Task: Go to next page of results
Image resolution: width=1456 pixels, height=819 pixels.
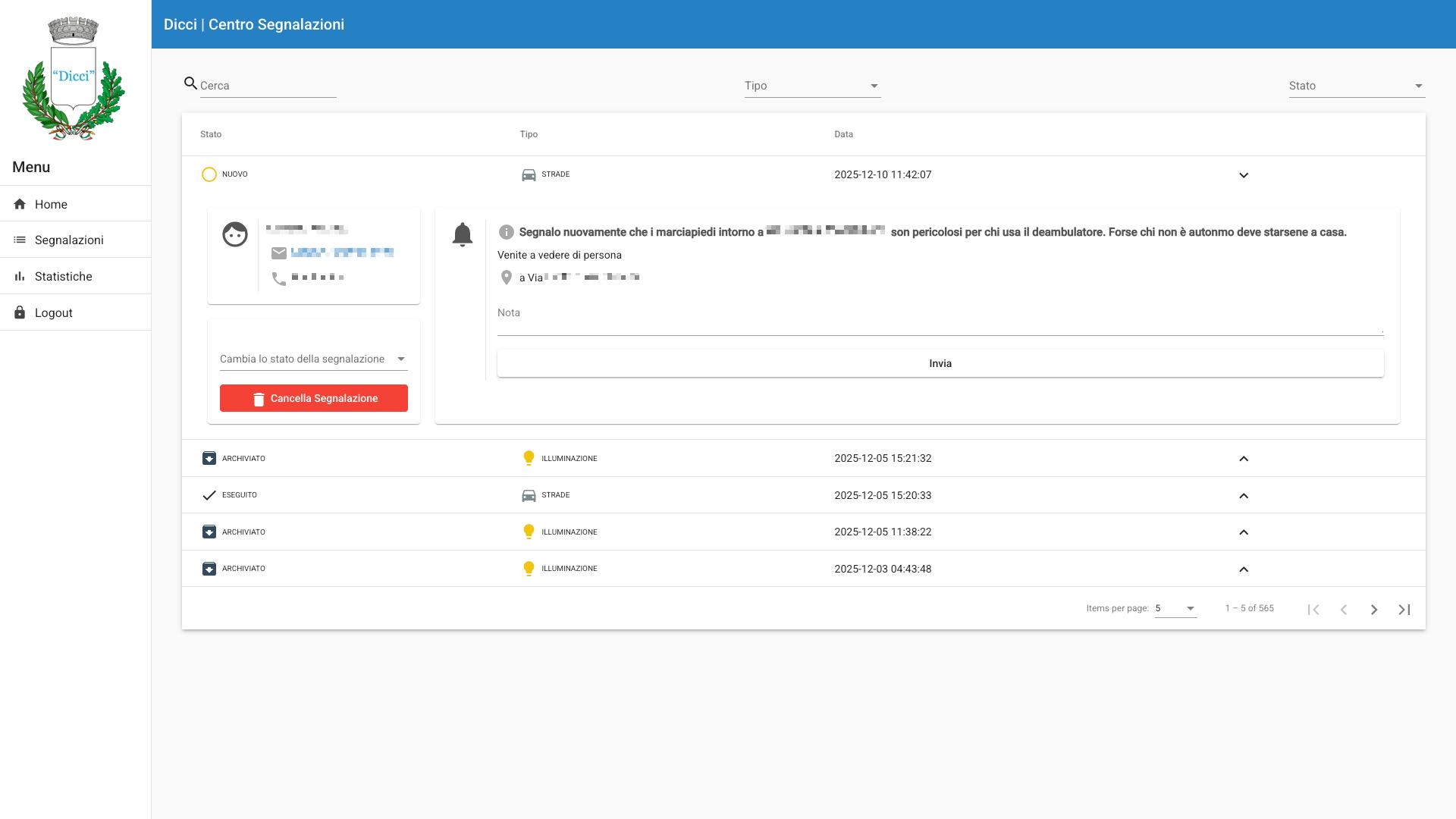Action: pos(1374,610)
